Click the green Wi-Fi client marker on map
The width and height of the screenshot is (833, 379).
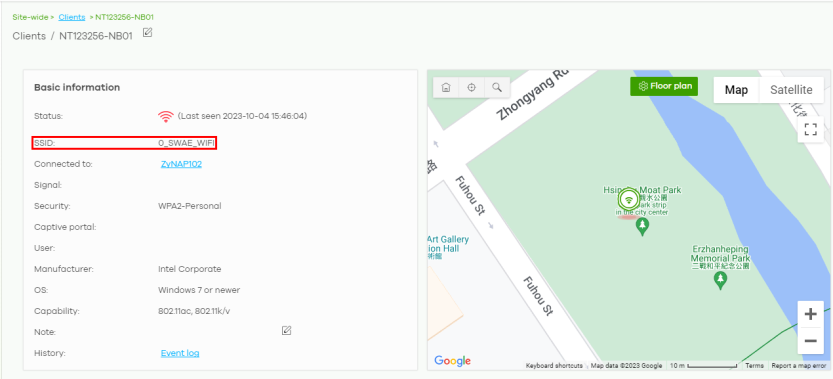pyautogui.click(x=629, y=200)
